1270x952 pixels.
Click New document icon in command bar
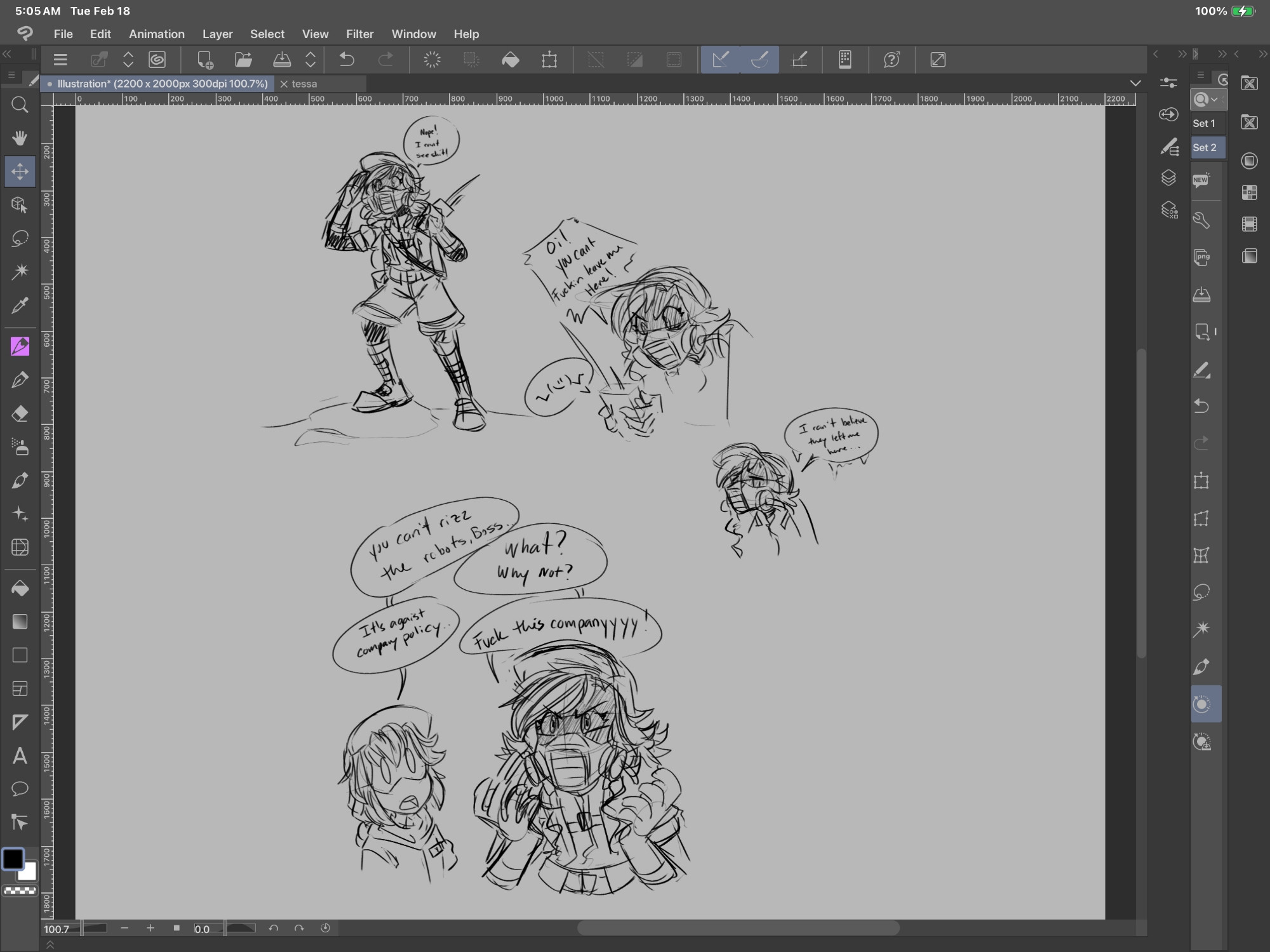pyautogui.click(x=204, y=60)
